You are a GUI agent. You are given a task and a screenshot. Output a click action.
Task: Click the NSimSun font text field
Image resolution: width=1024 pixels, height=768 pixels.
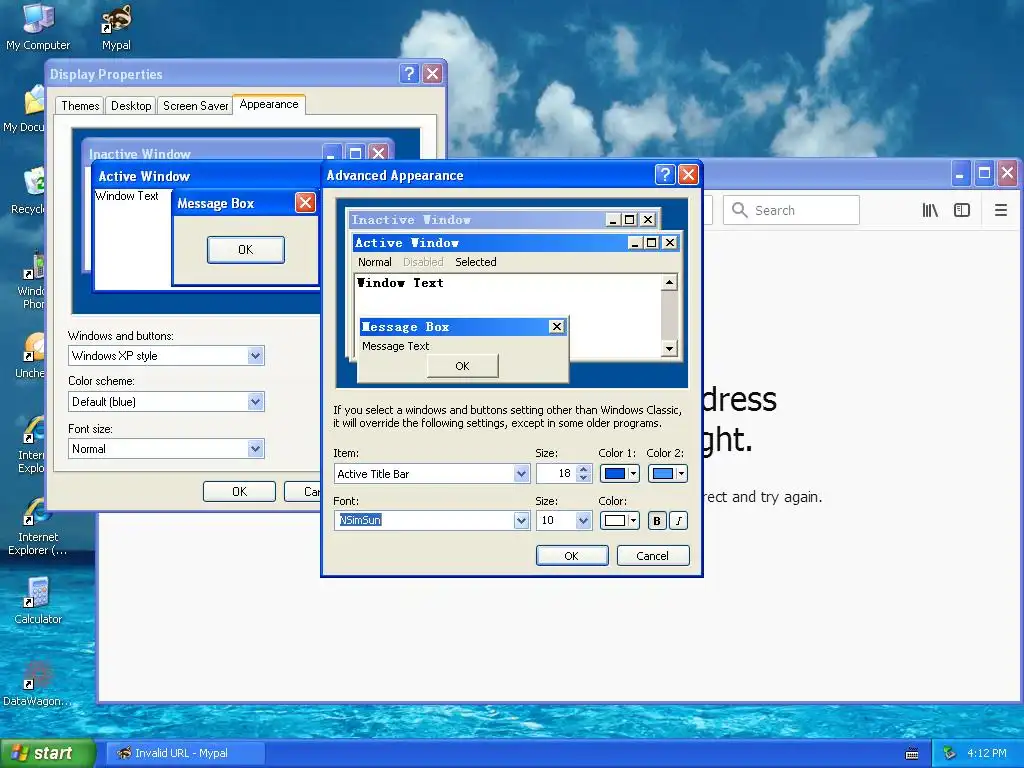pyautogui.click(x=424, y=520)
